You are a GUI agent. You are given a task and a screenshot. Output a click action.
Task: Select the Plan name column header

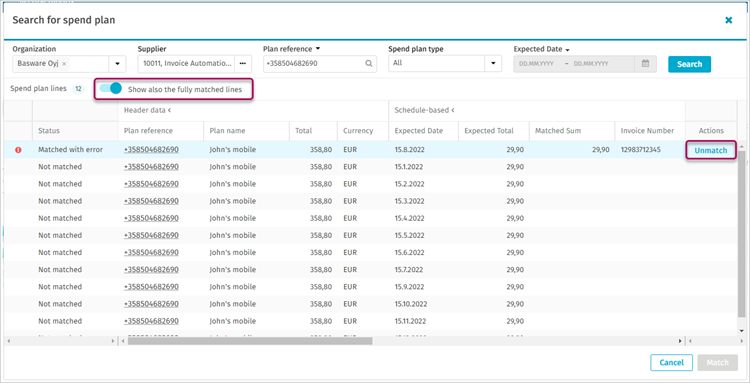[246, 131]
